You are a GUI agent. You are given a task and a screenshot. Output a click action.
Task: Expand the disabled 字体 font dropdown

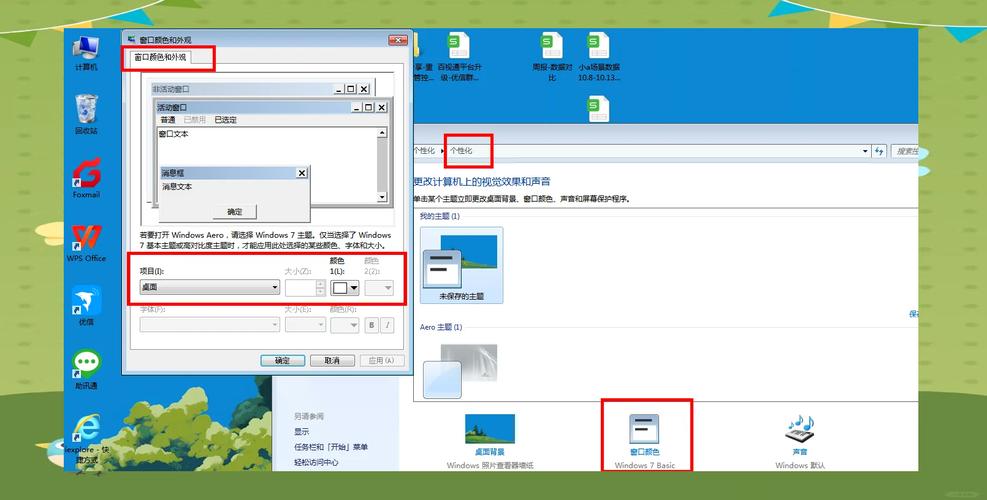[209, 325]
